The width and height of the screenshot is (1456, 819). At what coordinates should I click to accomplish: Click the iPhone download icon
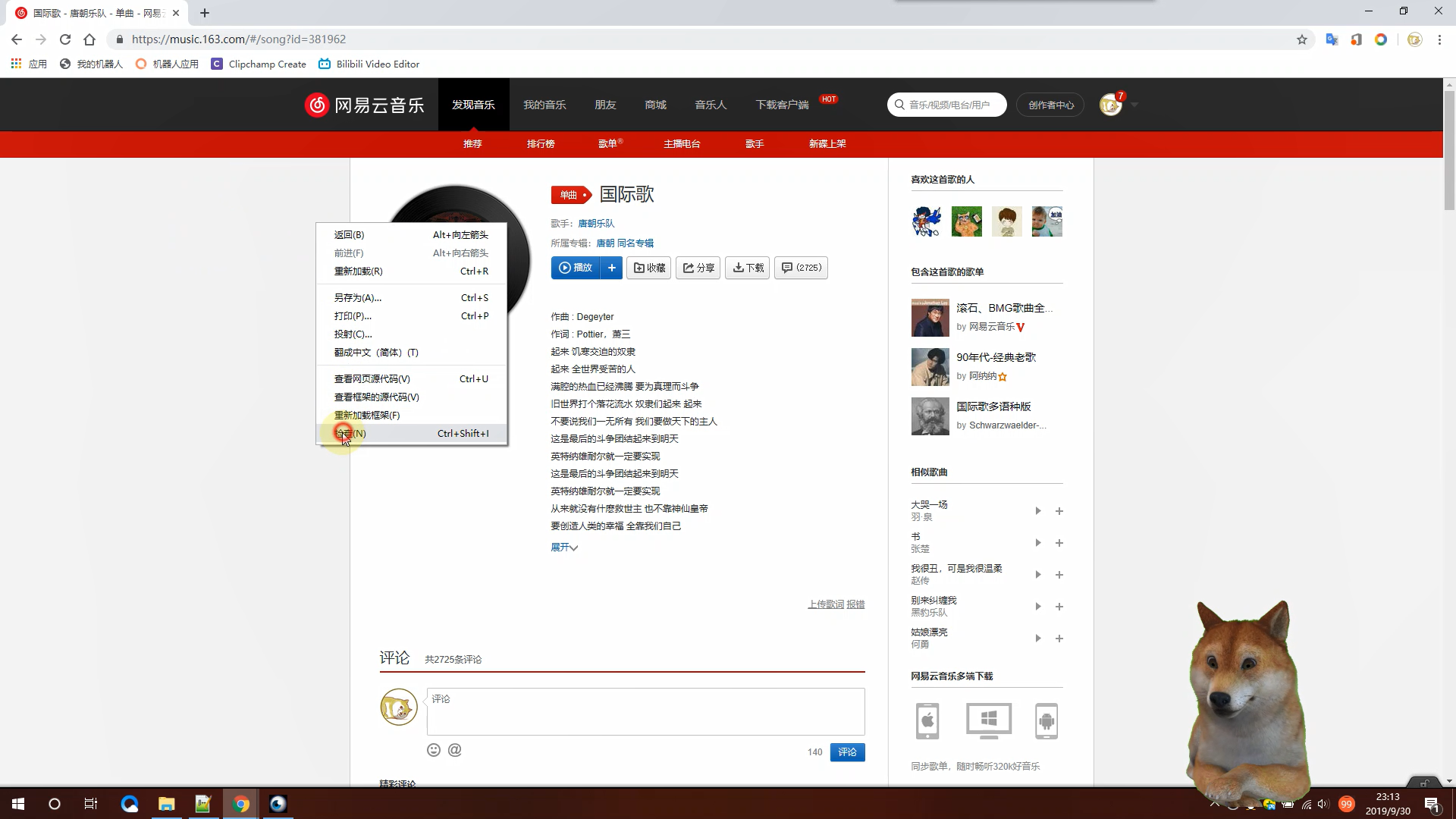click(927, 720)
